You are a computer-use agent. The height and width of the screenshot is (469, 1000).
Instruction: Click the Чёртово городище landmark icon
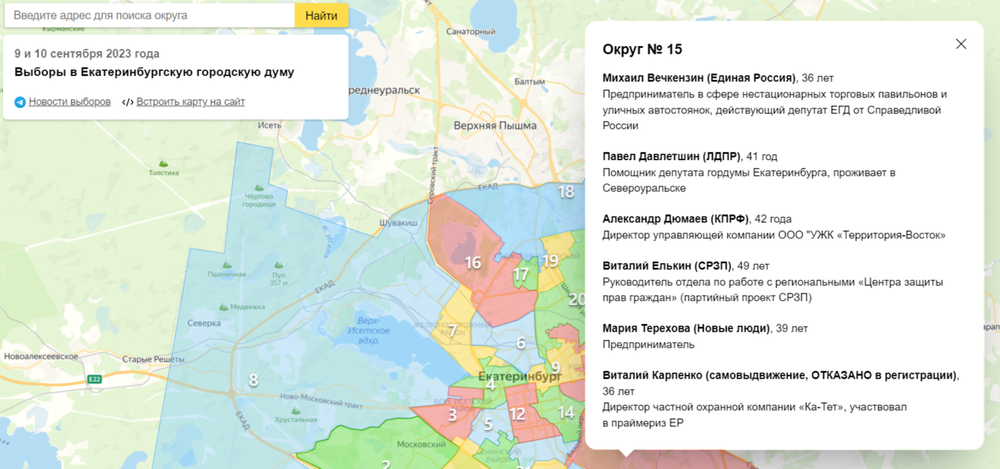[x=258, y=187]
